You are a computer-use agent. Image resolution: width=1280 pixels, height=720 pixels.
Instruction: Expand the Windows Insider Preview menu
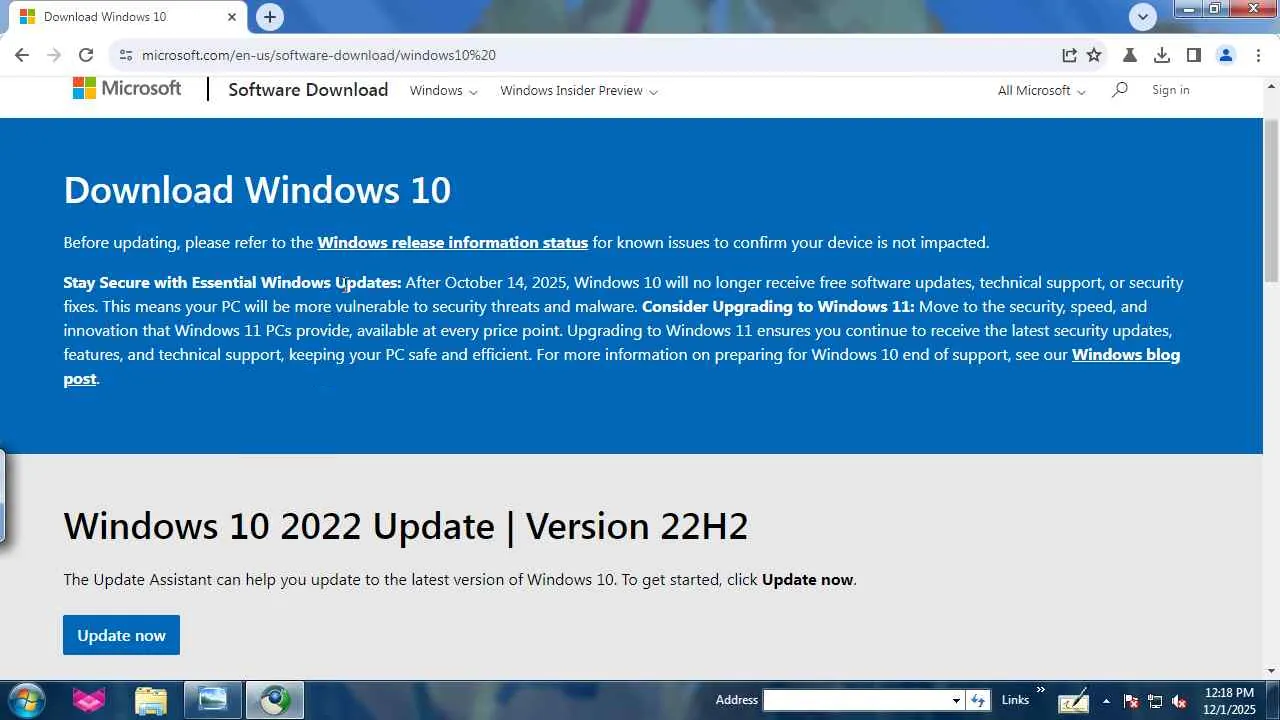click(579, 91)
